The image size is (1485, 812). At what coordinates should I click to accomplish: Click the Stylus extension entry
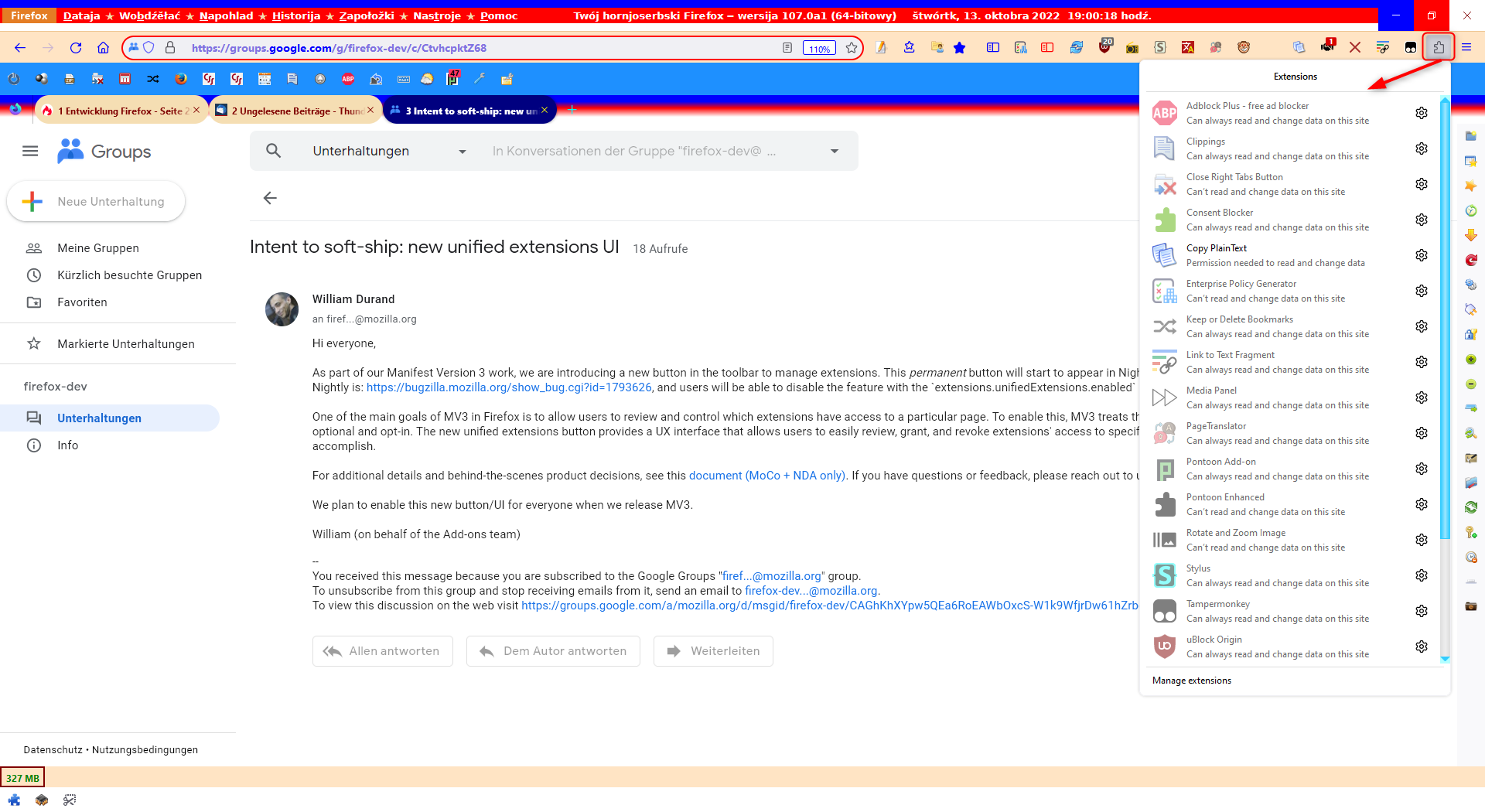(1278, 575)
